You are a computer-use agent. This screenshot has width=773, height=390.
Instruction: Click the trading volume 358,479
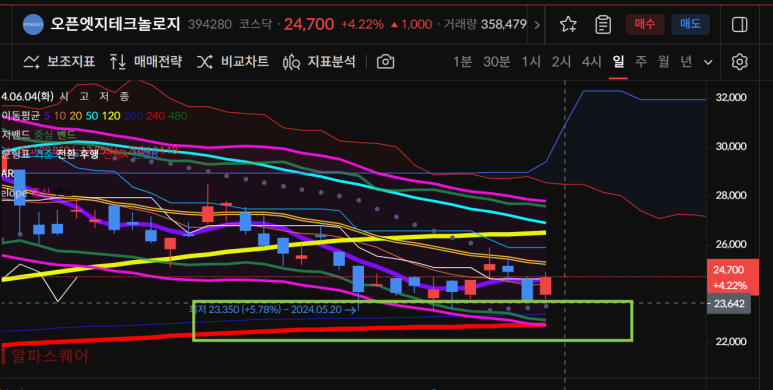(504, 24)
